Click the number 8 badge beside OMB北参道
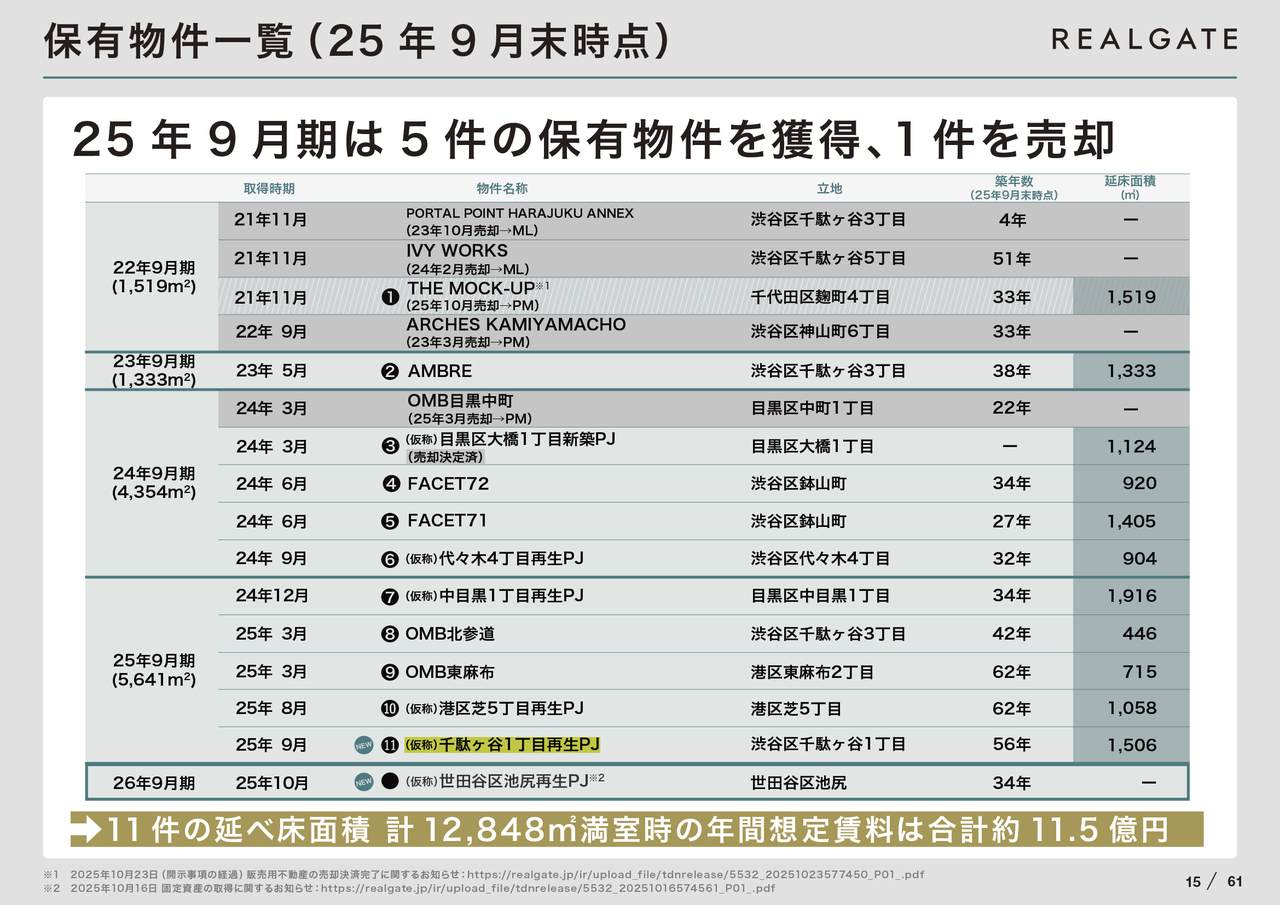Image resolution: width=1280 pixels, height=905 pixels. coord(391,634)
